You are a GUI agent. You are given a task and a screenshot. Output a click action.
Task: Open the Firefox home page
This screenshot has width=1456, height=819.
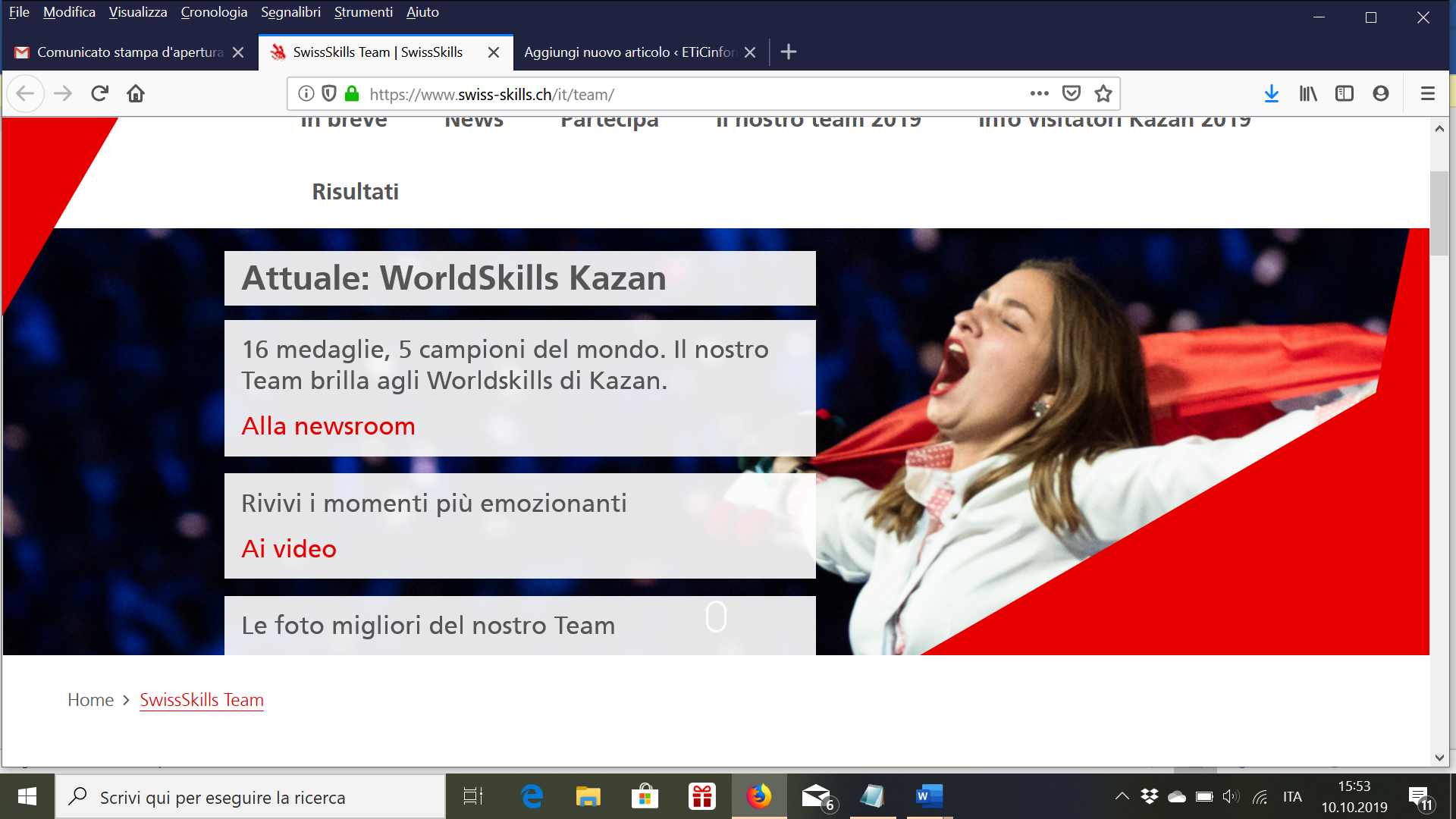coord(136,94)
